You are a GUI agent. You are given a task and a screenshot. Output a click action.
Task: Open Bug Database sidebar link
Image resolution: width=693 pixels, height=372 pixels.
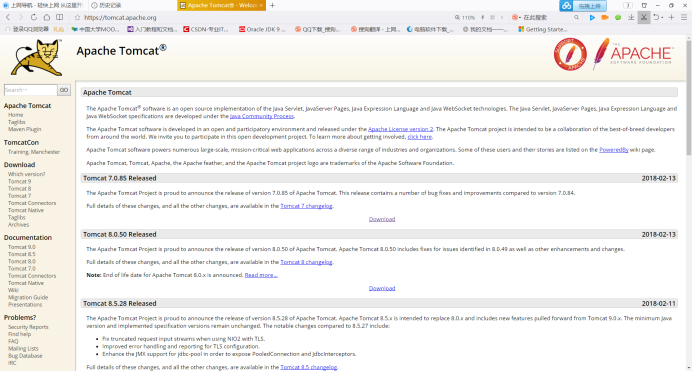25,356
